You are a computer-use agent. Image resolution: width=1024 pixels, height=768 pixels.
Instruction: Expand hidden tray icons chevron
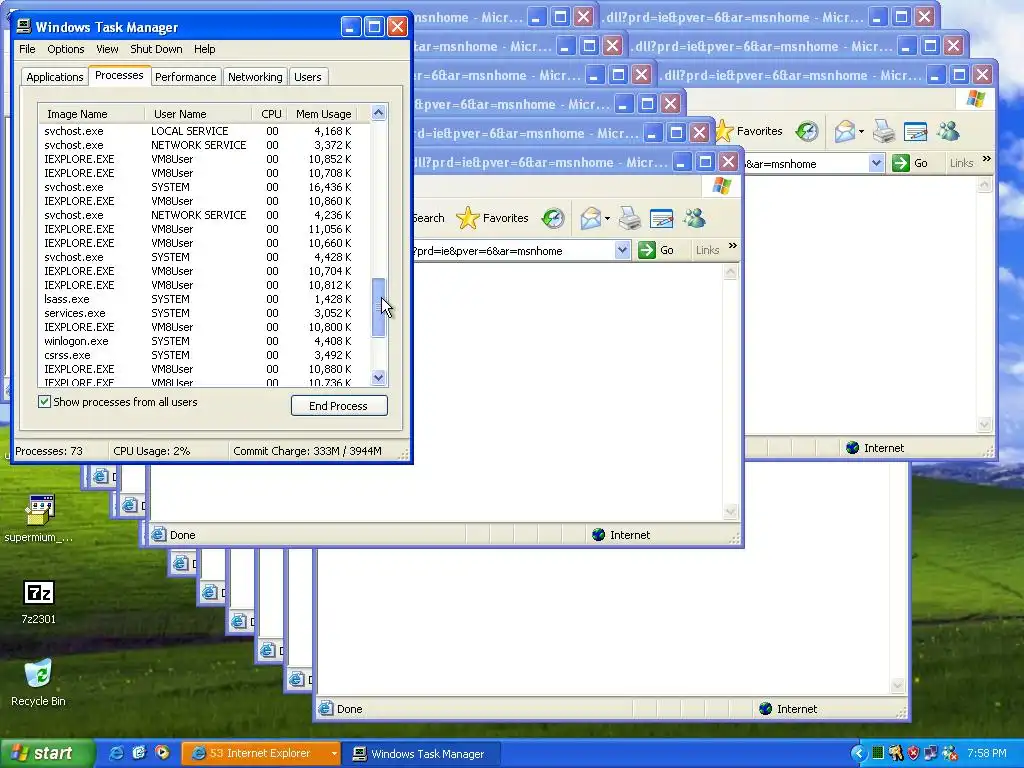click(858, 753)
